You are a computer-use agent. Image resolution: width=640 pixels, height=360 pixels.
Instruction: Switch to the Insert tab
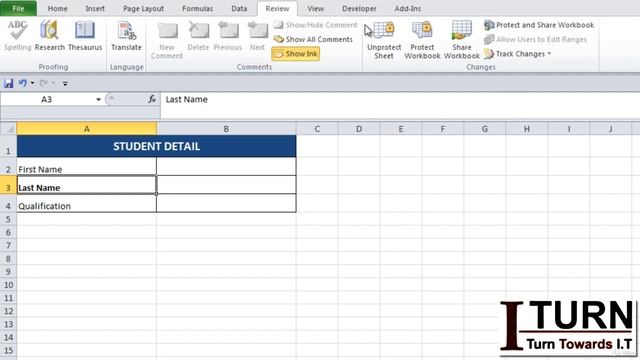pos(95,8)
